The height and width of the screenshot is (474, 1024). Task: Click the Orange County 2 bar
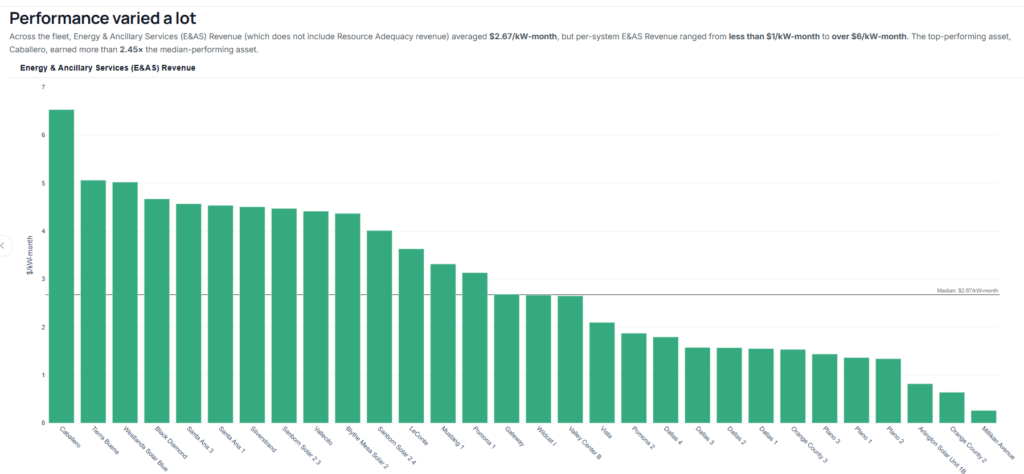952,408
